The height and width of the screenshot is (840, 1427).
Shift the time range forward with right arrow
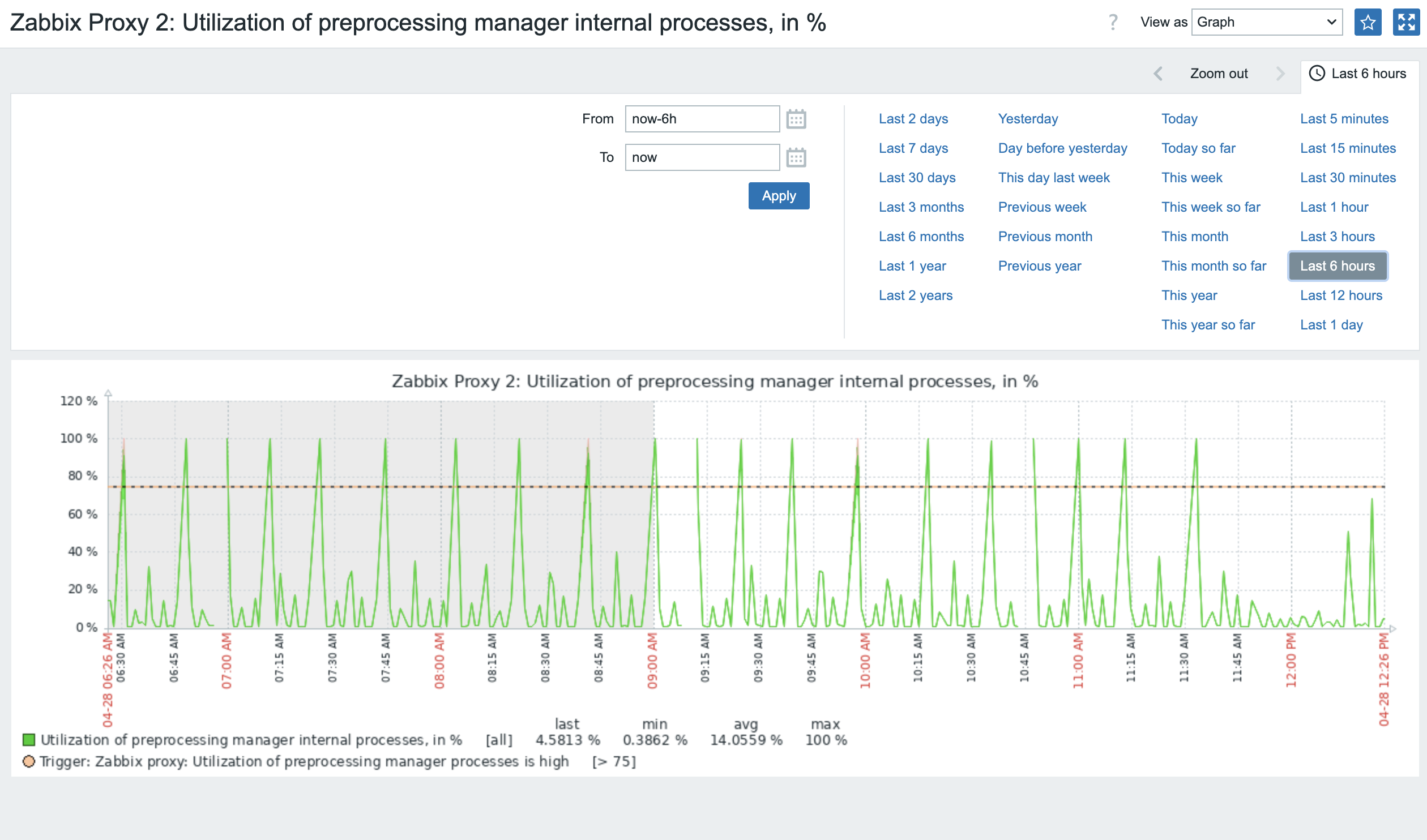pyautogui.click(x=1280, y=74)
